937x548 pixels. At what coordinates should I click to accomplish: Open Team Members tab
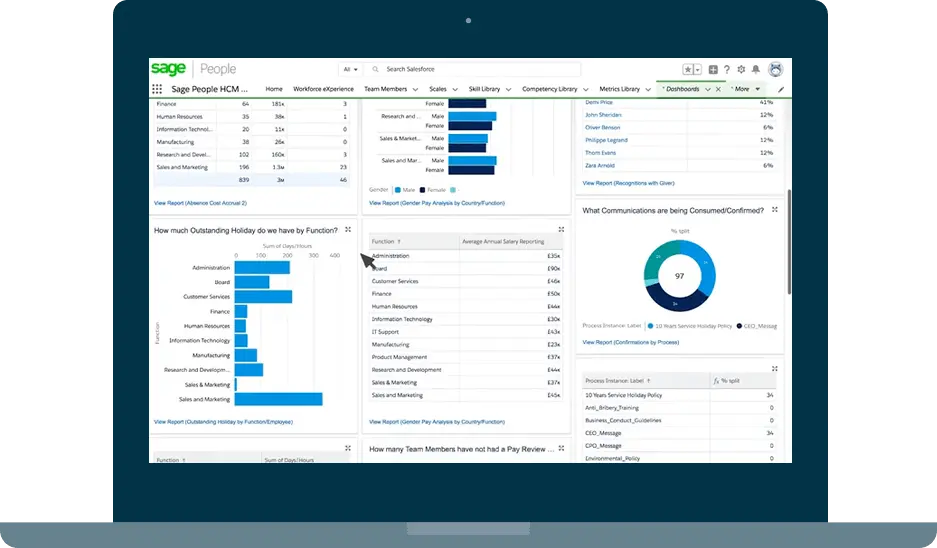tap(385, 89)
